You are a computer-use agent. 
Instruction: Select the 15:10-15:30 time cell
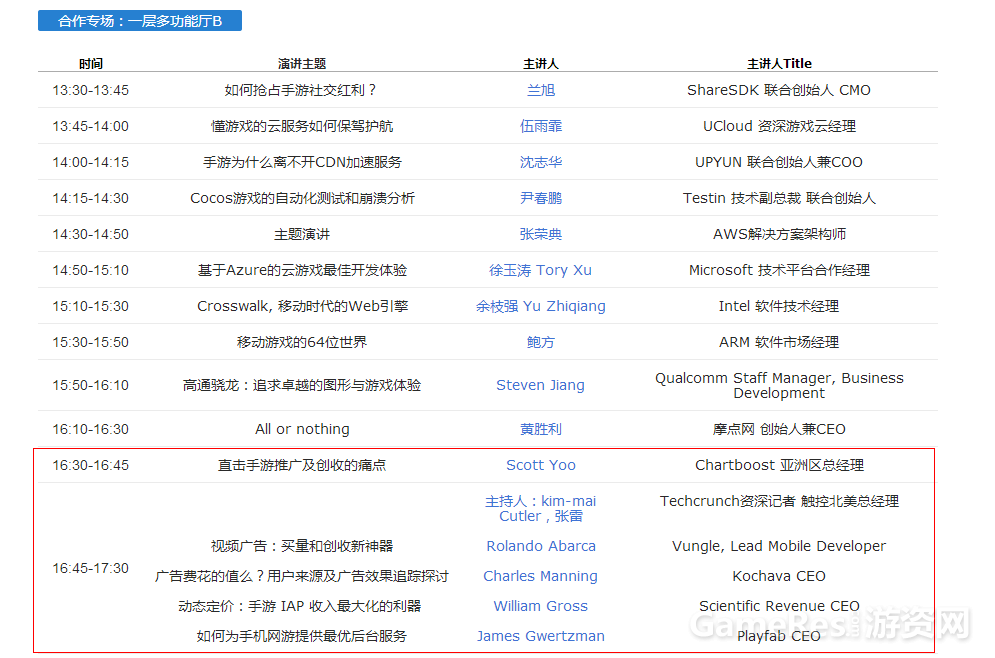91,306
